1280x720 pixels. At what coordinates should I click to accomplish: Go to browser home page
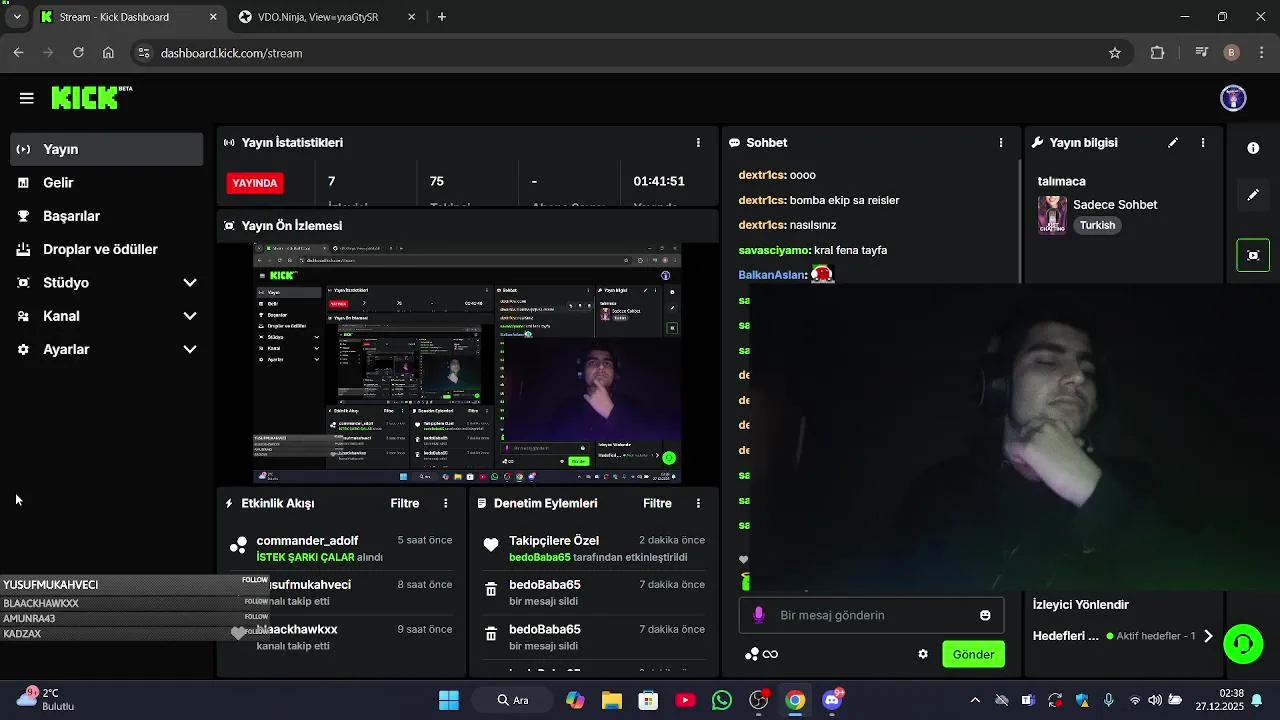coord(108,53)
